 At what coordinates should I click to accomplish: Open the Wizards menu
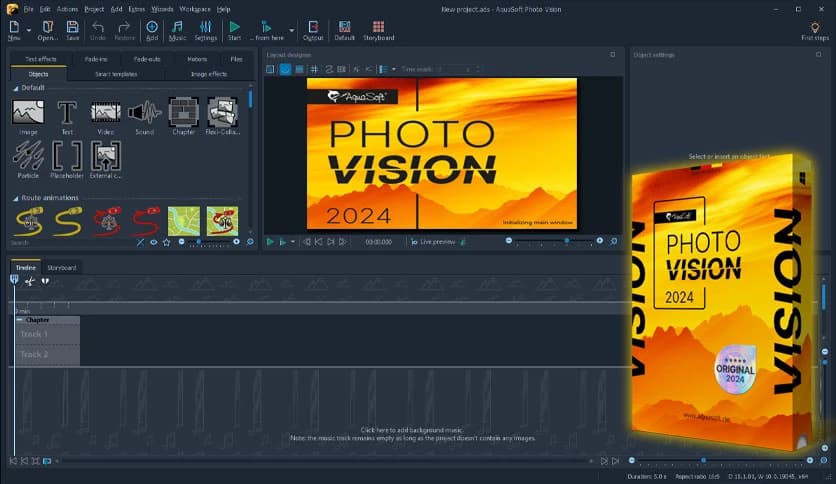pyautogui.click(x=162, y=9)
